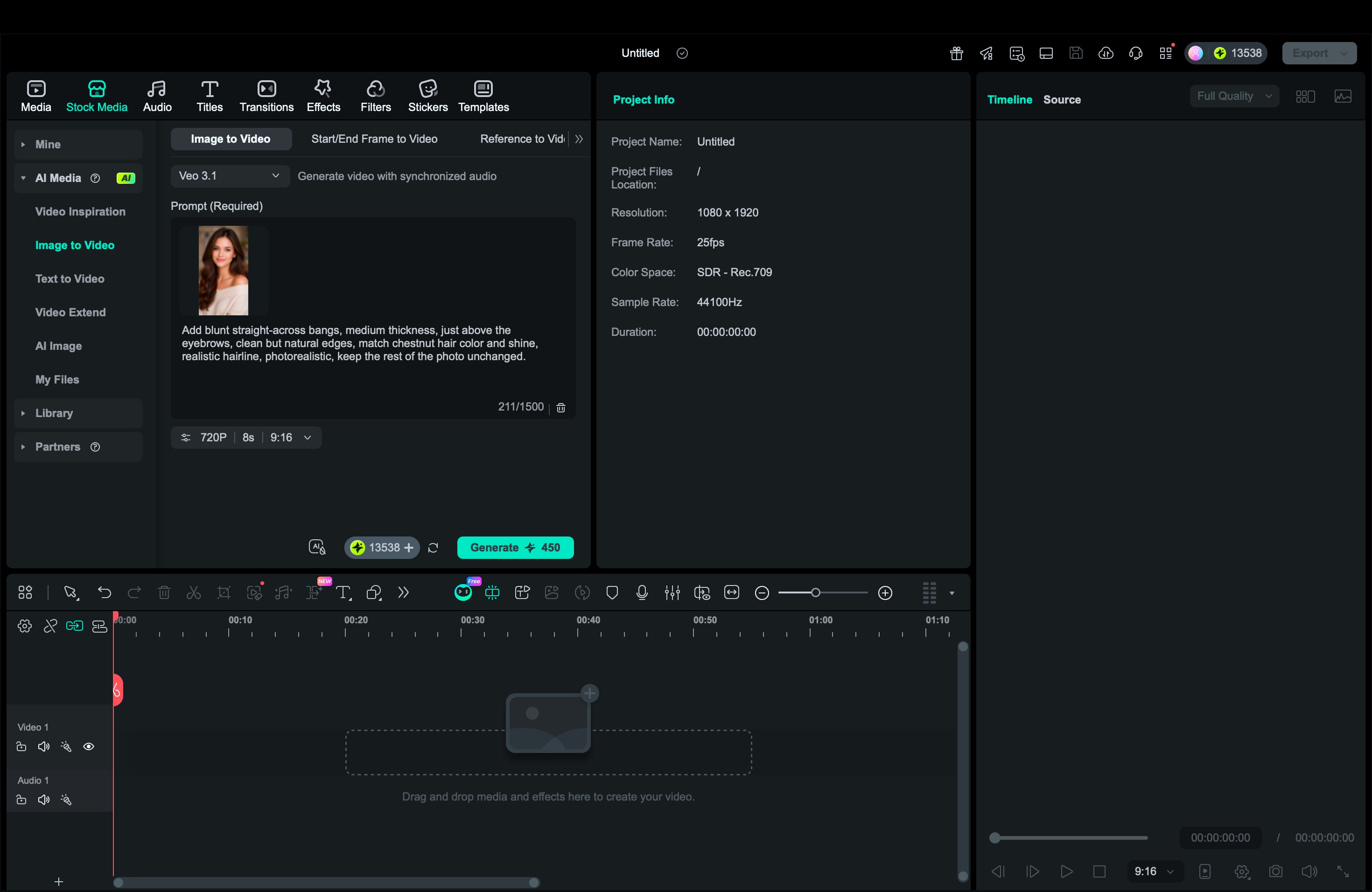
Task: Open the Full Quality dropdown
Action: coord(1233,96)
